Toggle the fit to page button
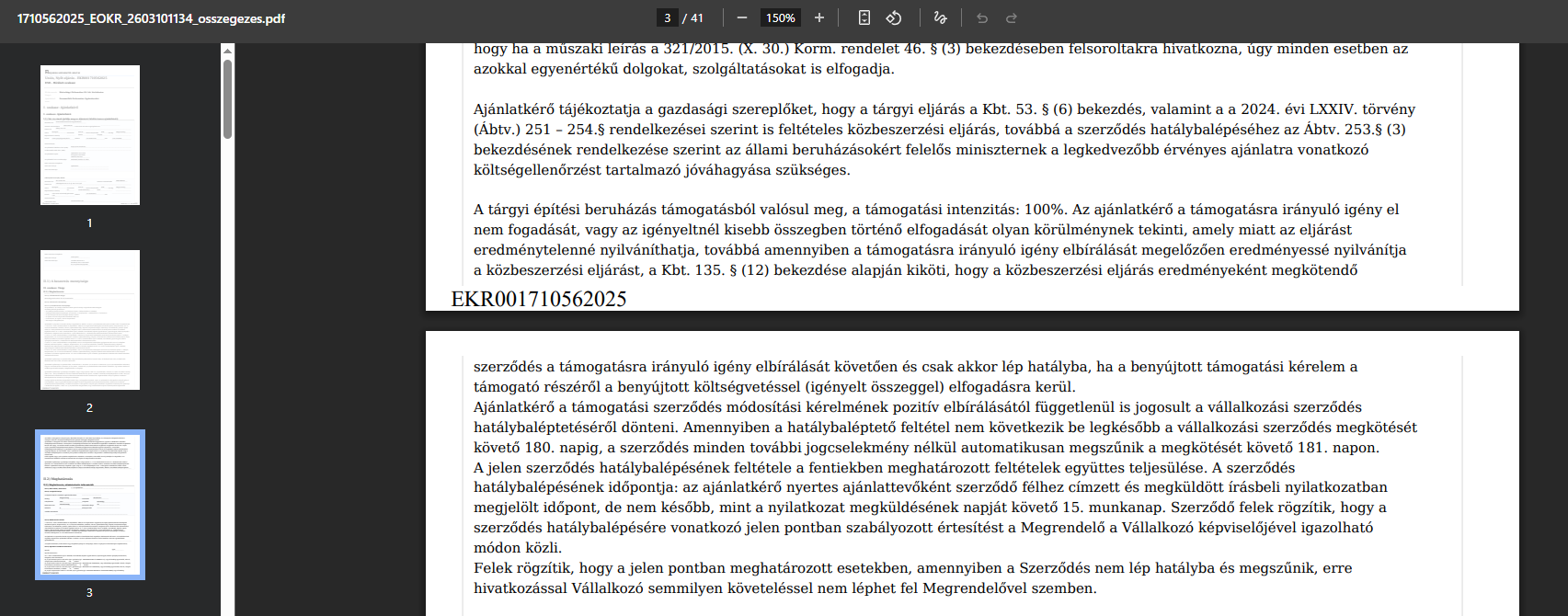The image size is (1568, 616). (864, 17)
